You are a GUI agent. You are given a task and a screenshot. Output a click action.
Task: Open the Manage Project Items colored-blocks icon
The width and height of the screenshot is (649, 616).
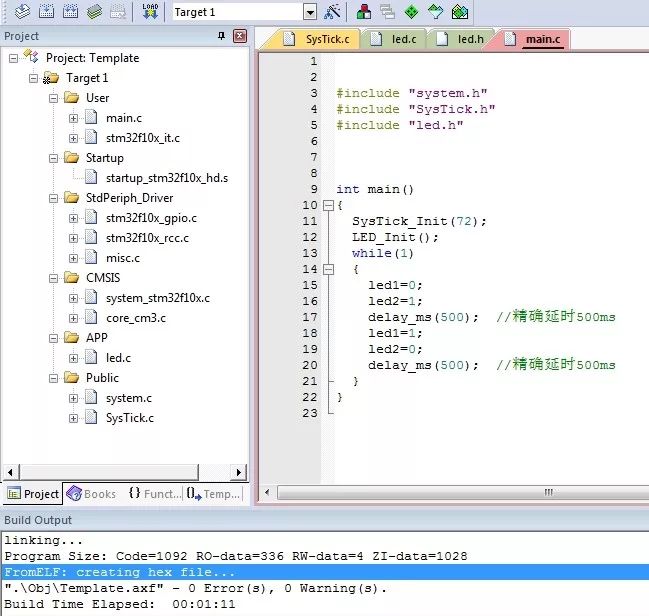pos(364,12)
